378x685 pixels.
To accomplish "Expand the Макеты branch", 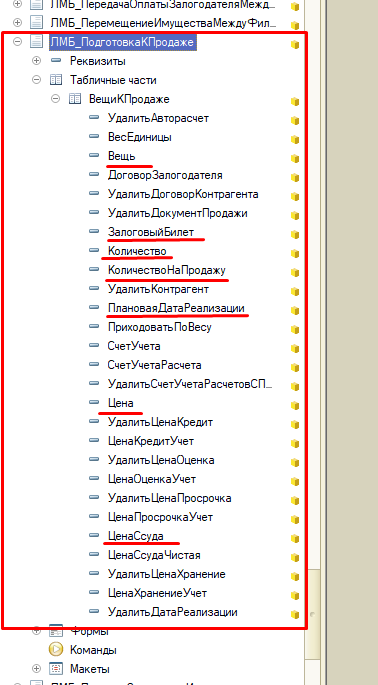I will [37, 668].
